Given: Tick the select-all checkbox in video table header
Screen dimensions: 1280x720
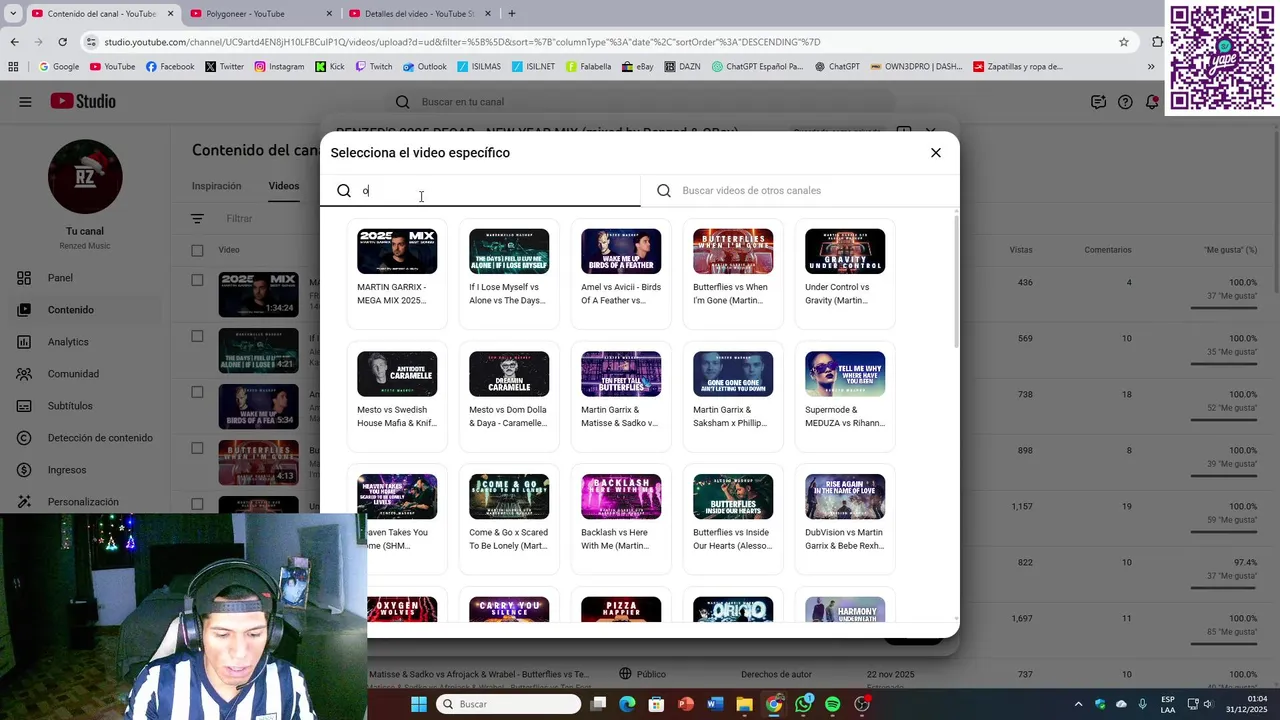Looking at the screenshot, I should pyautogui.click(x=197, y=250).
